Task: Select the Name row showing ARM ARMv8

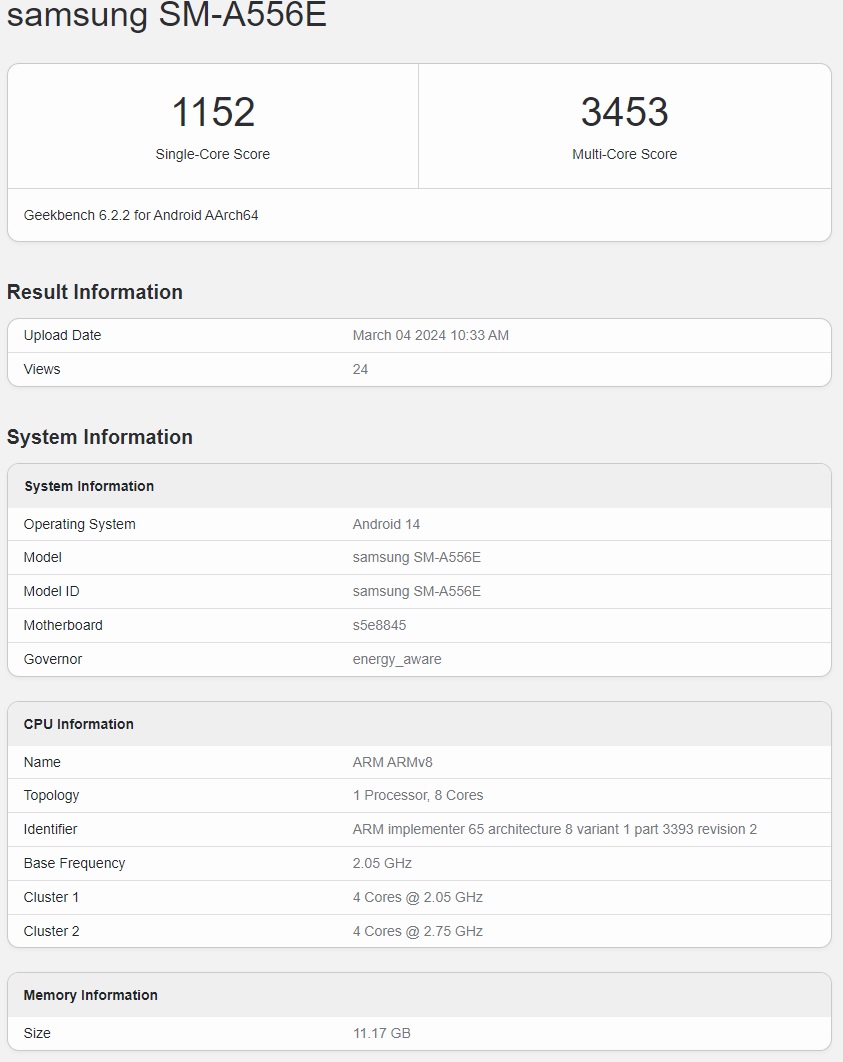Action: 390,762
